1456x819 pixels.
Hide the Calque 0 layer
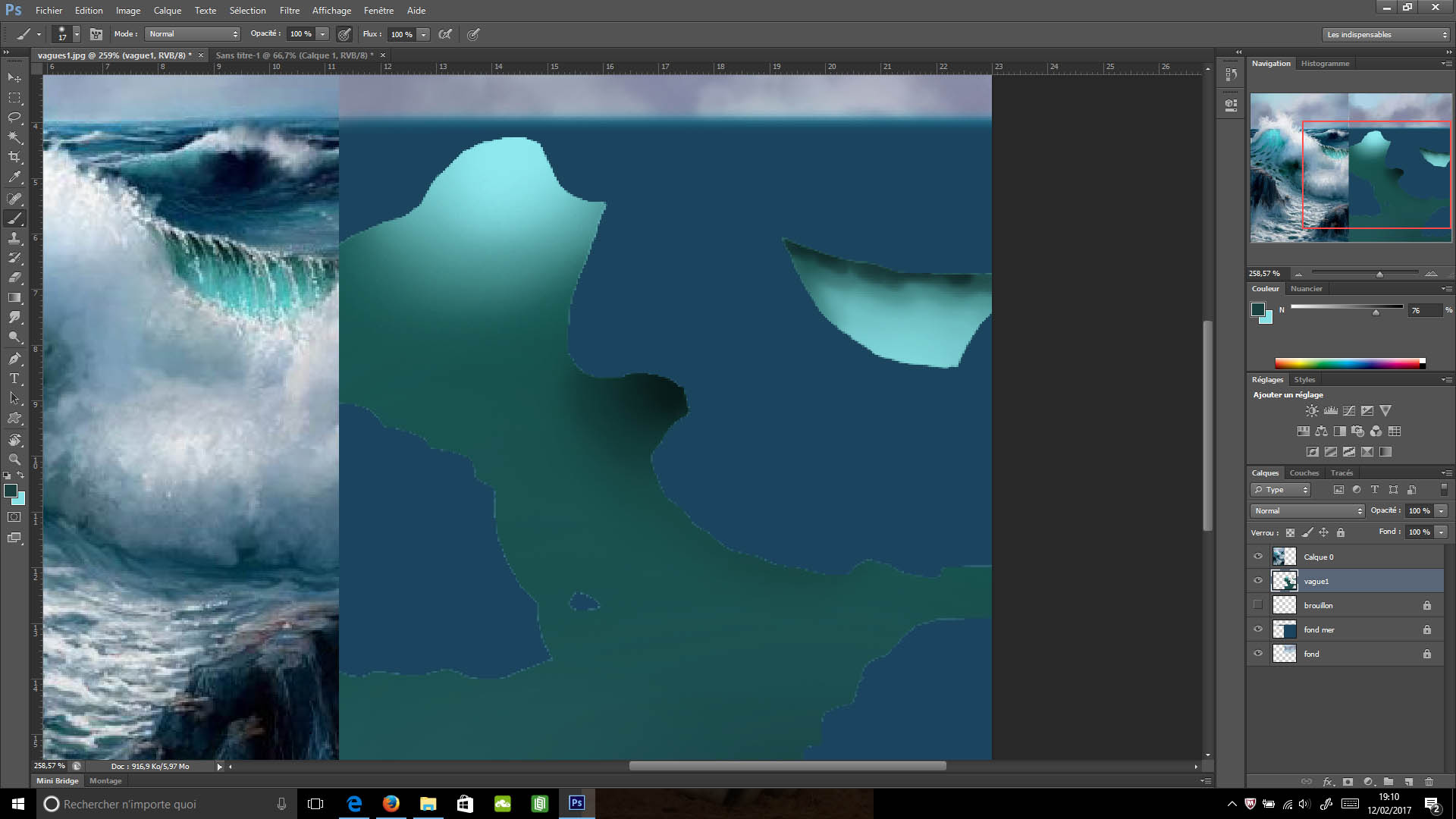point(1258,557)
